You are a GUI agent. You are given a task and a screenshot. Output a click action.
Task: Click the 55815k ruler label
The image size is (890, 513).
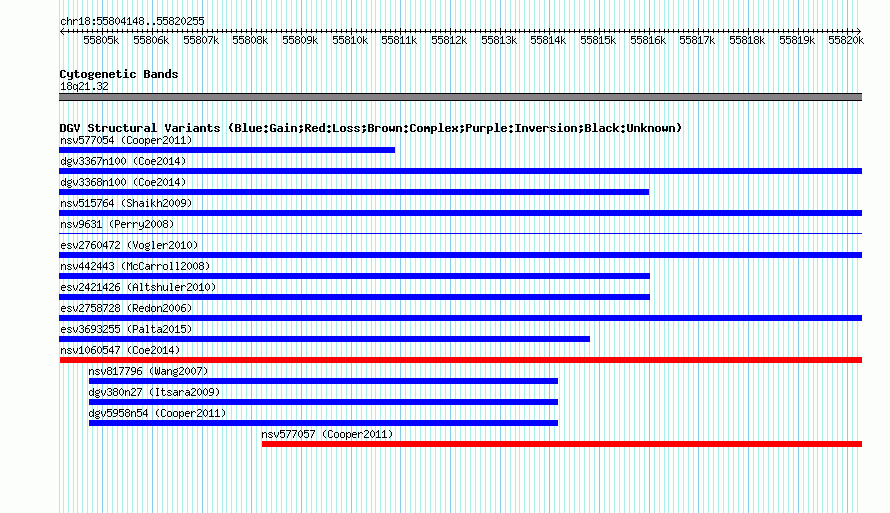598,40
